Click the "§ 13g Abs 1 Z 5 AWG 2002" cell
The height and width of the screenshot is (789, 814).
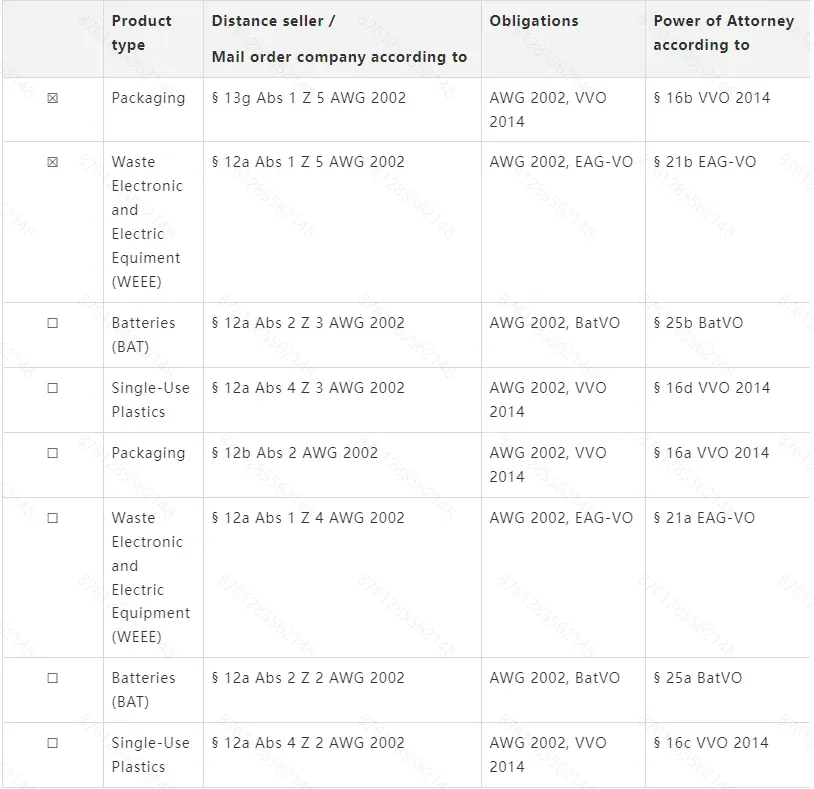309,98
